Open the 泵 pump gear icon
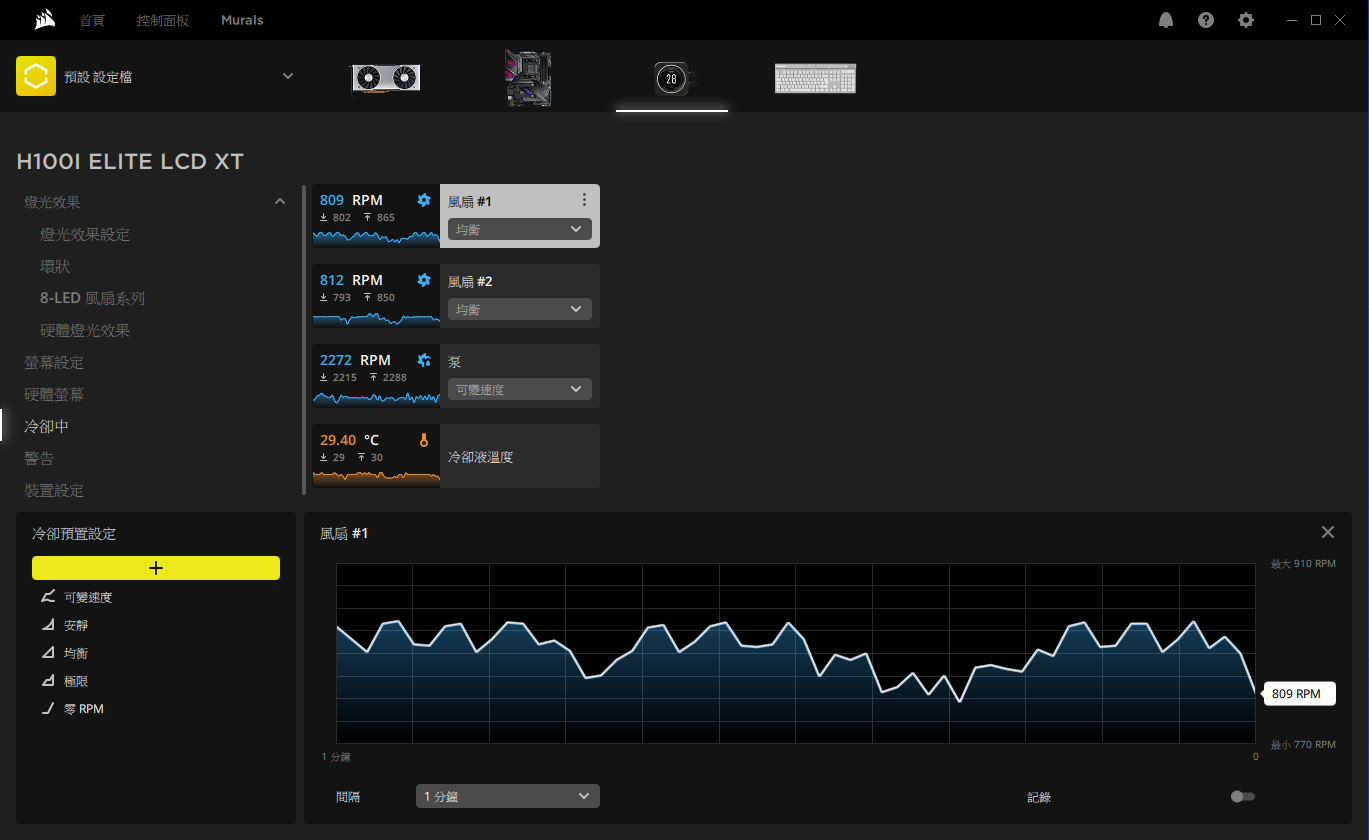Screen dimensions: 1369x840 [424, 360]
